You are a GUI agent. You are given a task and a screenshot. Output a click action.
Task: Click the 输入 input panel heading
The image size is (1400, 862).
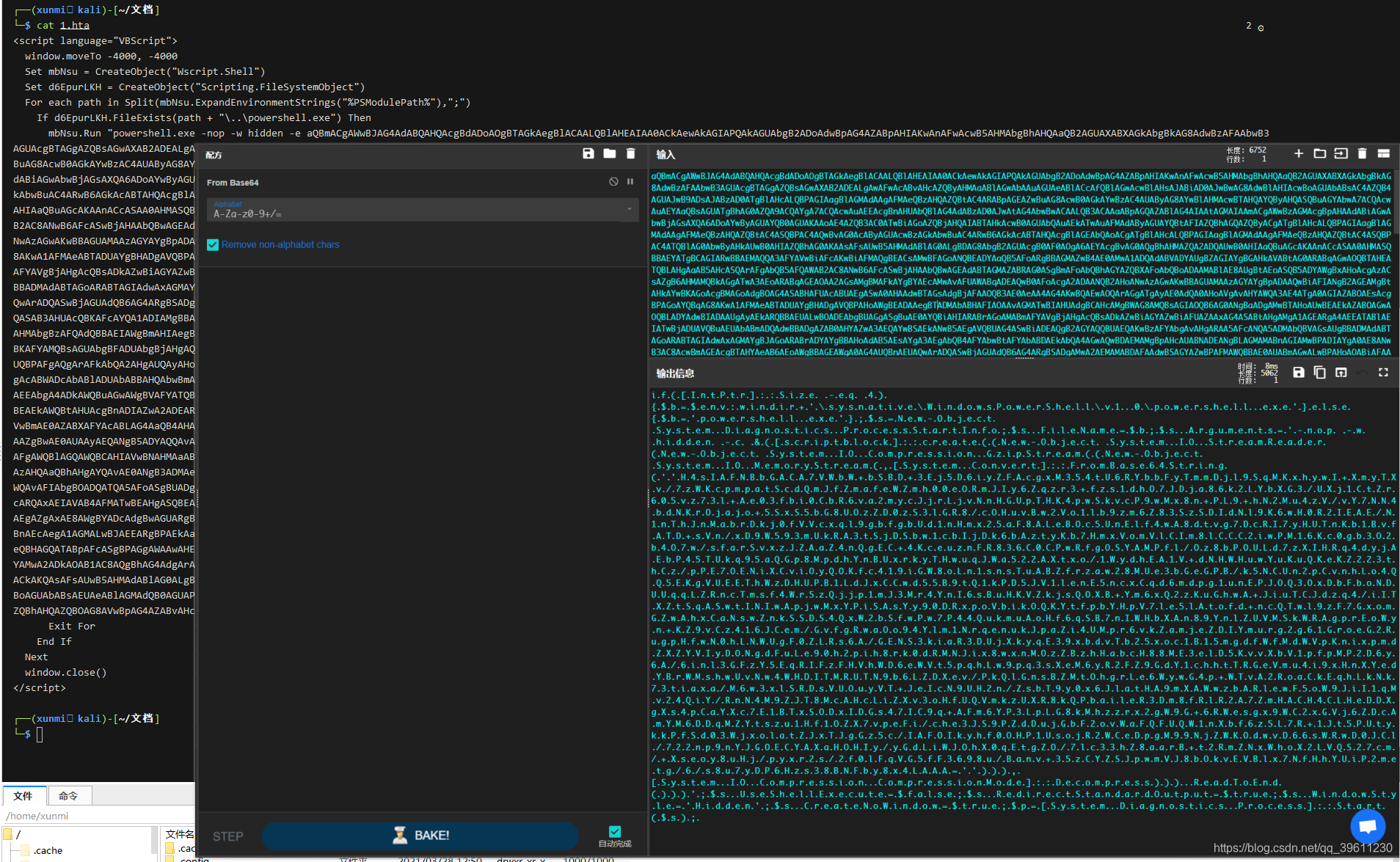pos(666,155)
